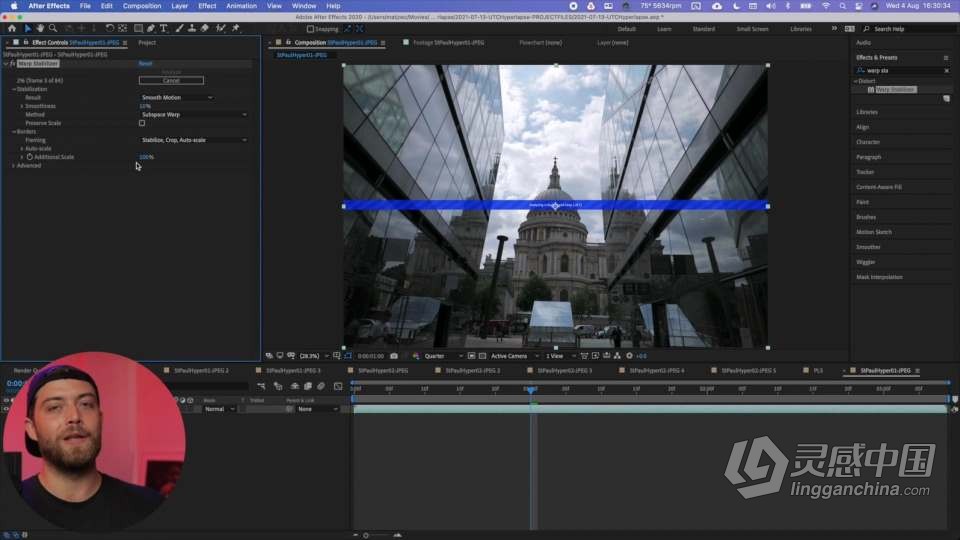Toggle the motion blur timeline icon
The image size is (960, 540).
321,386
